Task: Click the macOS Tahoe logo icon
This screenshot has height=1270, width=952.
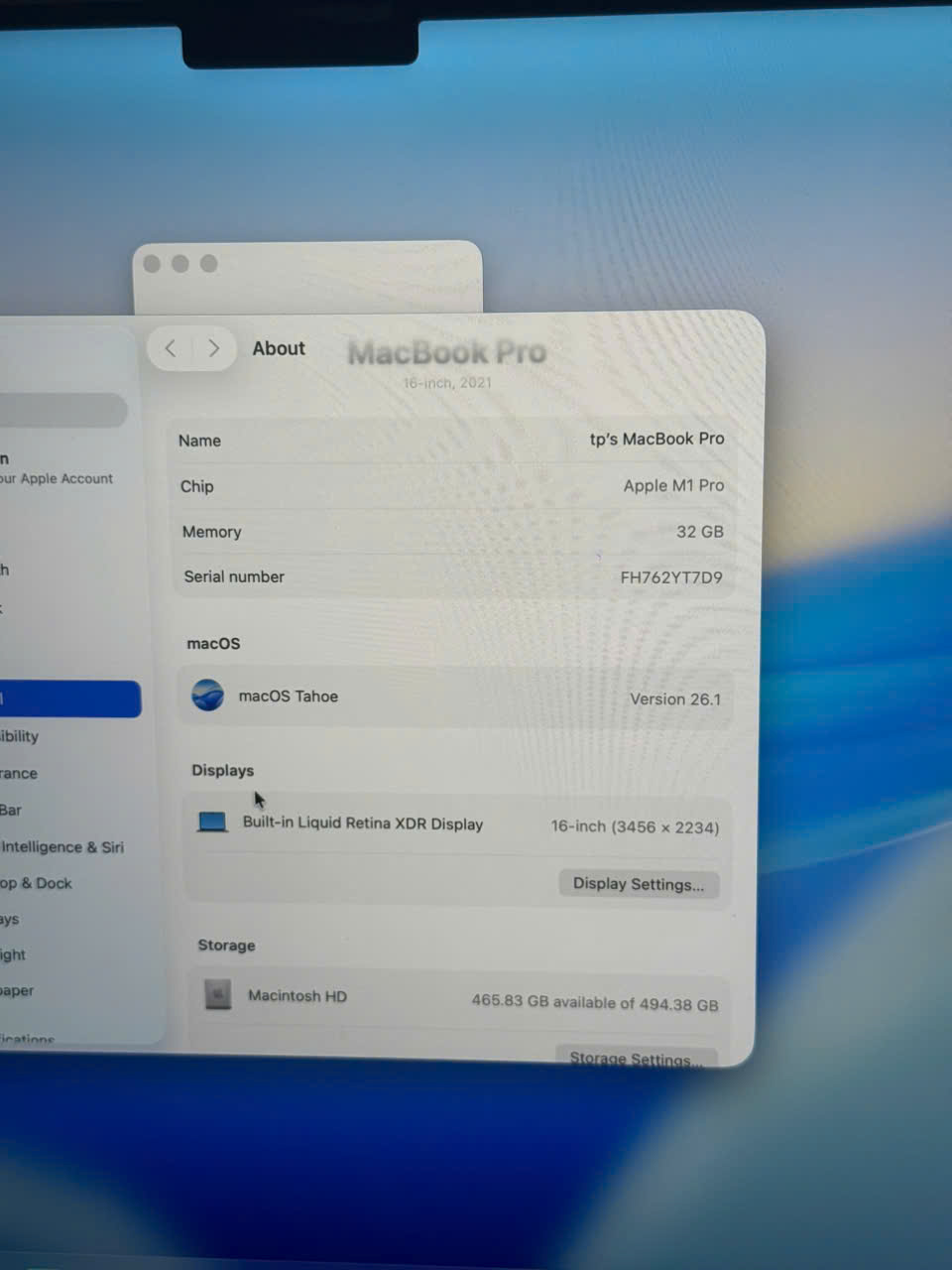Action: [207, 696]
